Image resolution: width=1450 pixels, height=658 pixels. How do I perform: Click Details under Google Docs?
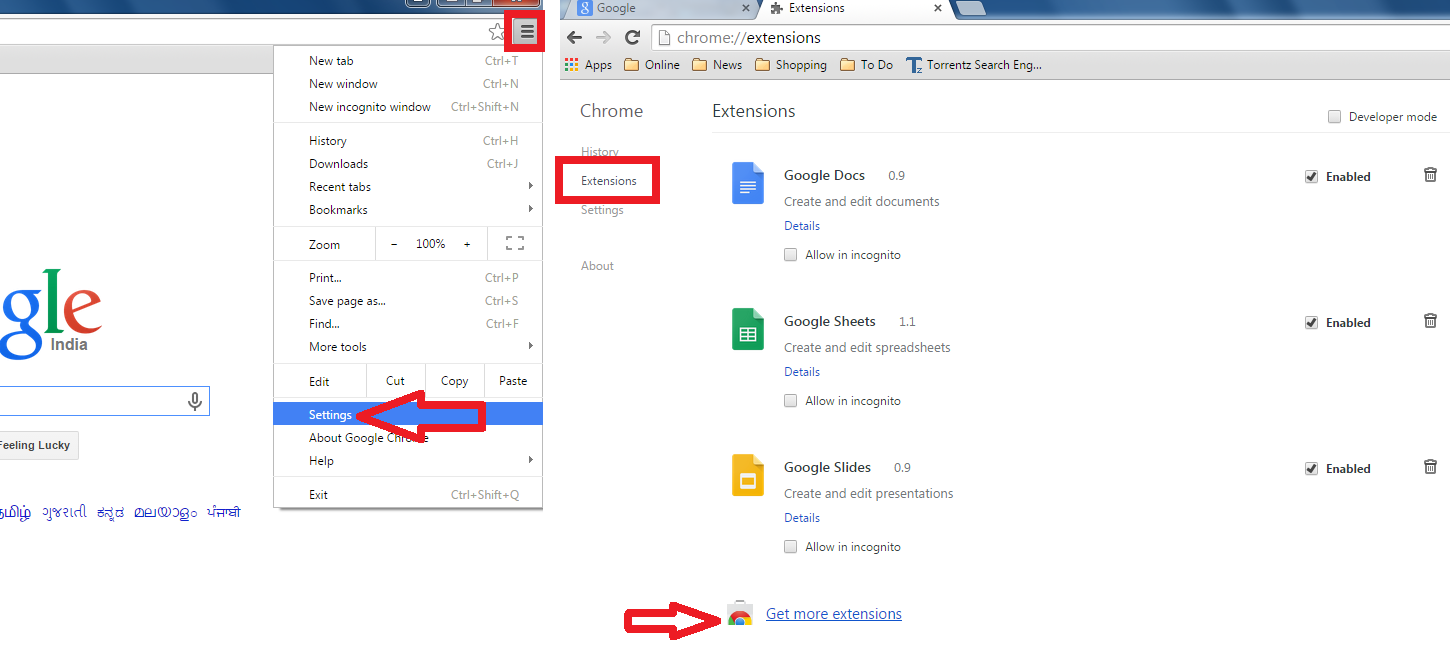point(801,225)
